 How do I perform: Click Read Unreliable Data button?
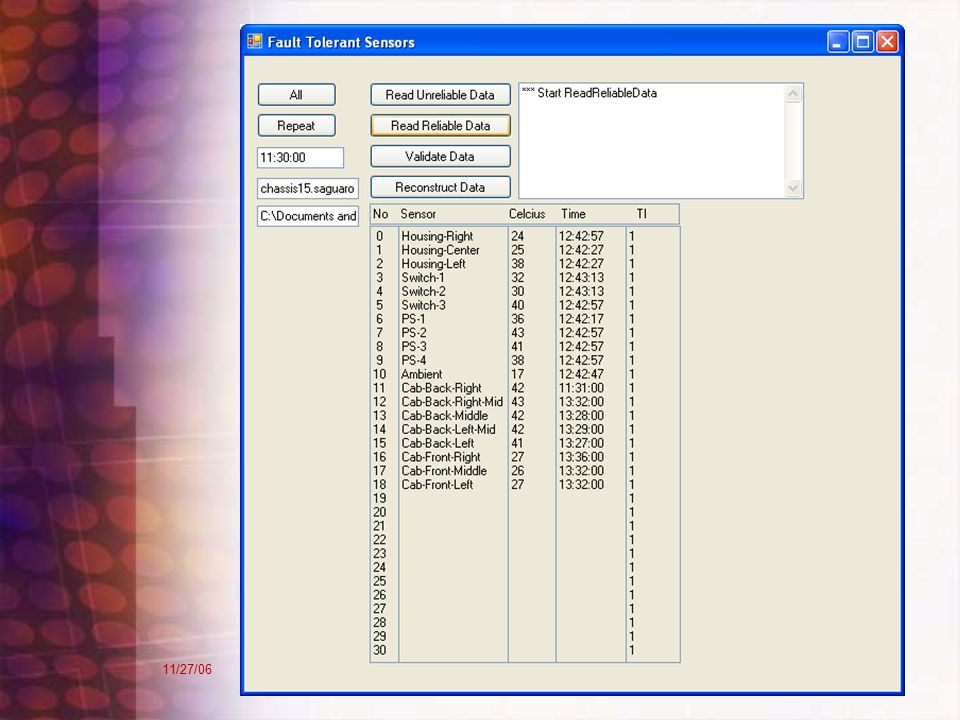(x=440, y=95)
